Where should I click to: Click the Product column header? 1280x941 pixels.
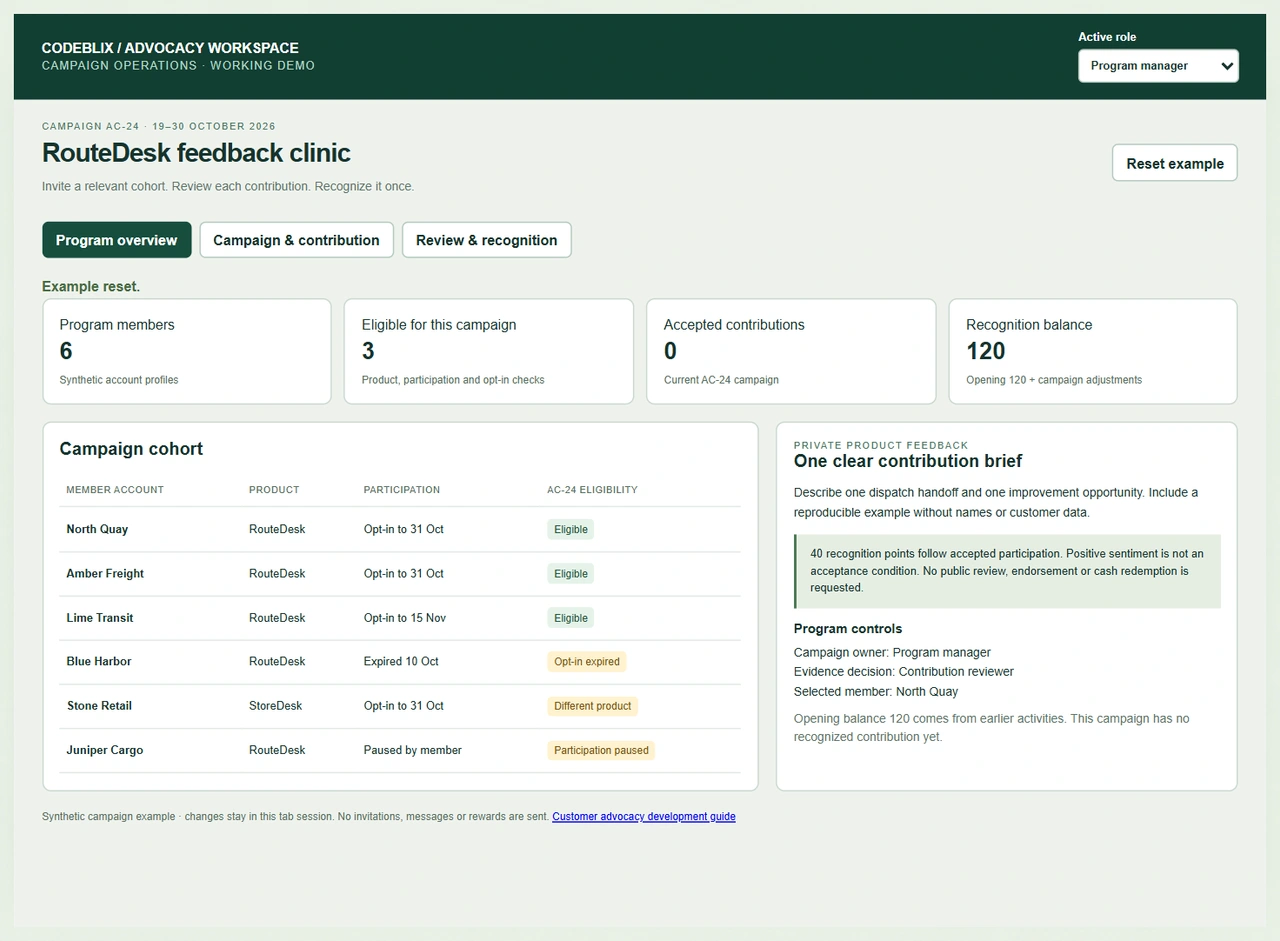click(x=274, y=490)
